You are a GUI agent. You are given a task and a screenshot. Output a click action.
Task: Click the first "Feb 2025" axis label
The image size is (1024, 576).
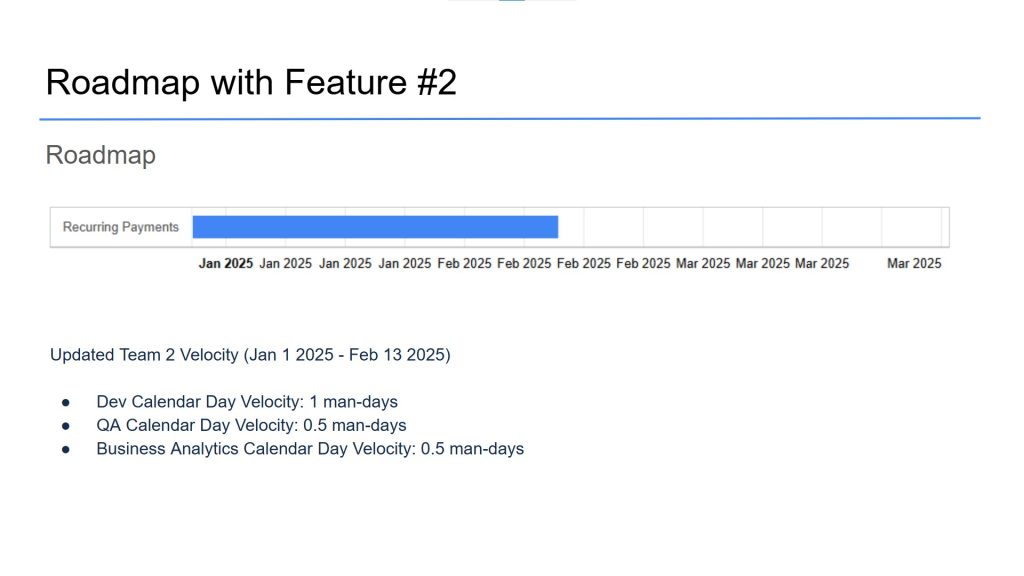pyautogui.click(x=464, y=263)
